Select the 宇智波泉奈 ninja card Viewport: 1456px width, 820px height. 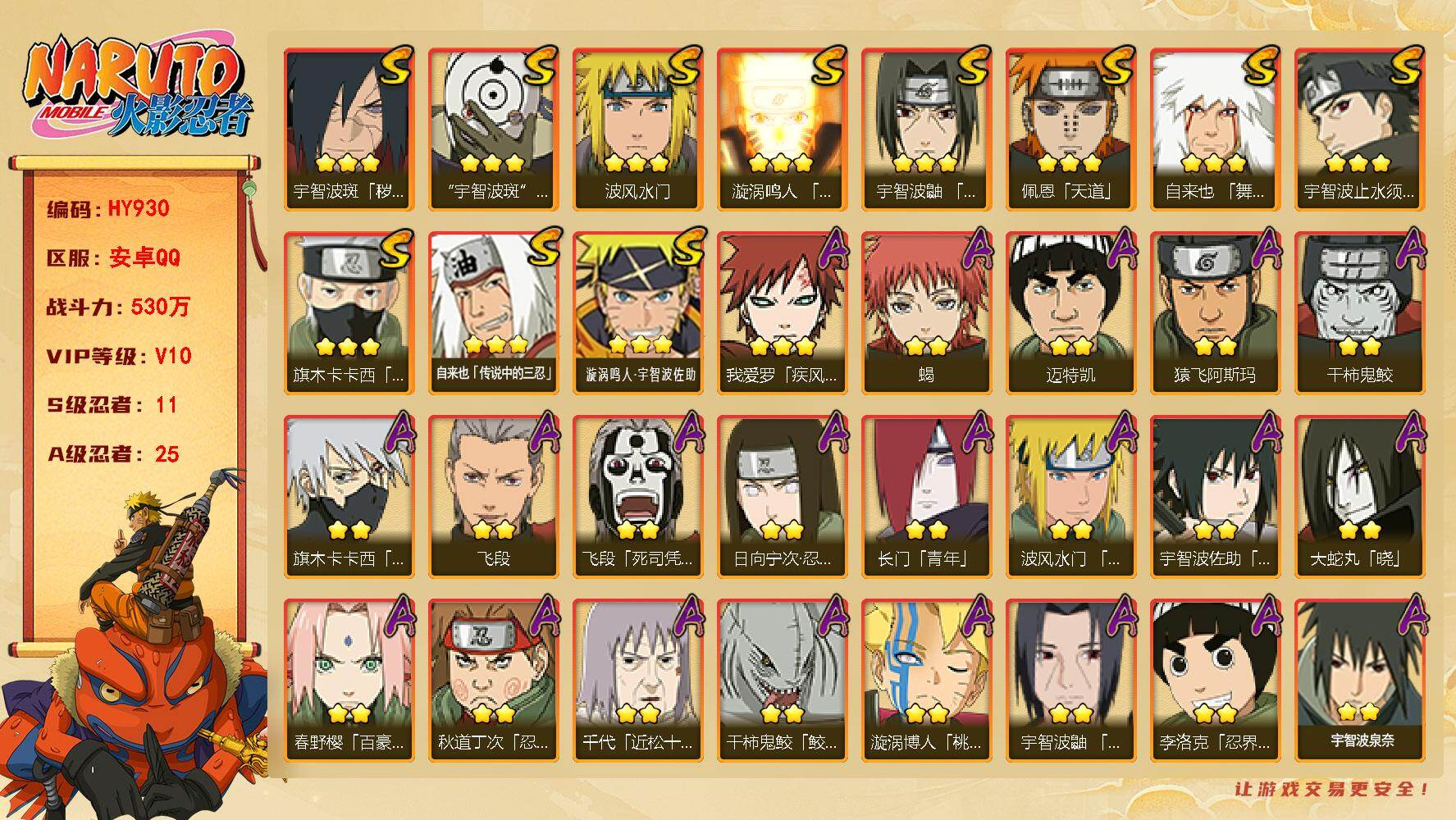pyautogui.click(x=1359, y=680)
